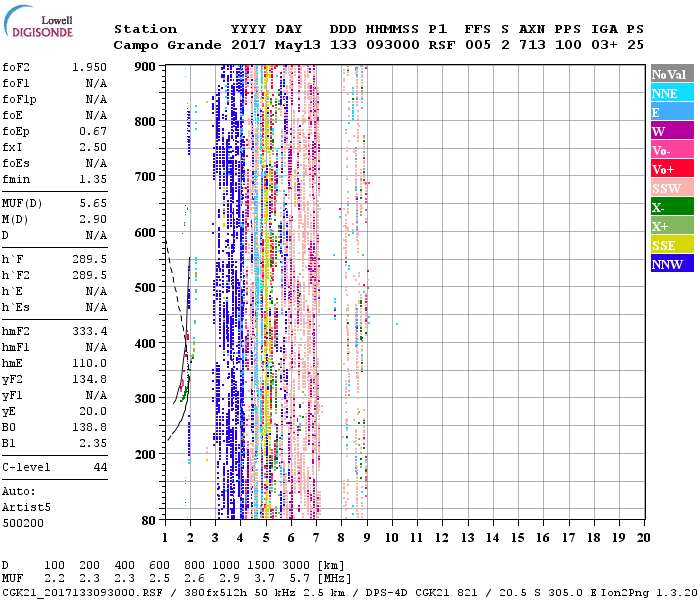Viewport: 700px width, 600px height.
Task: Click the Lowell Digisonde logo
Action: coord(38,21)
